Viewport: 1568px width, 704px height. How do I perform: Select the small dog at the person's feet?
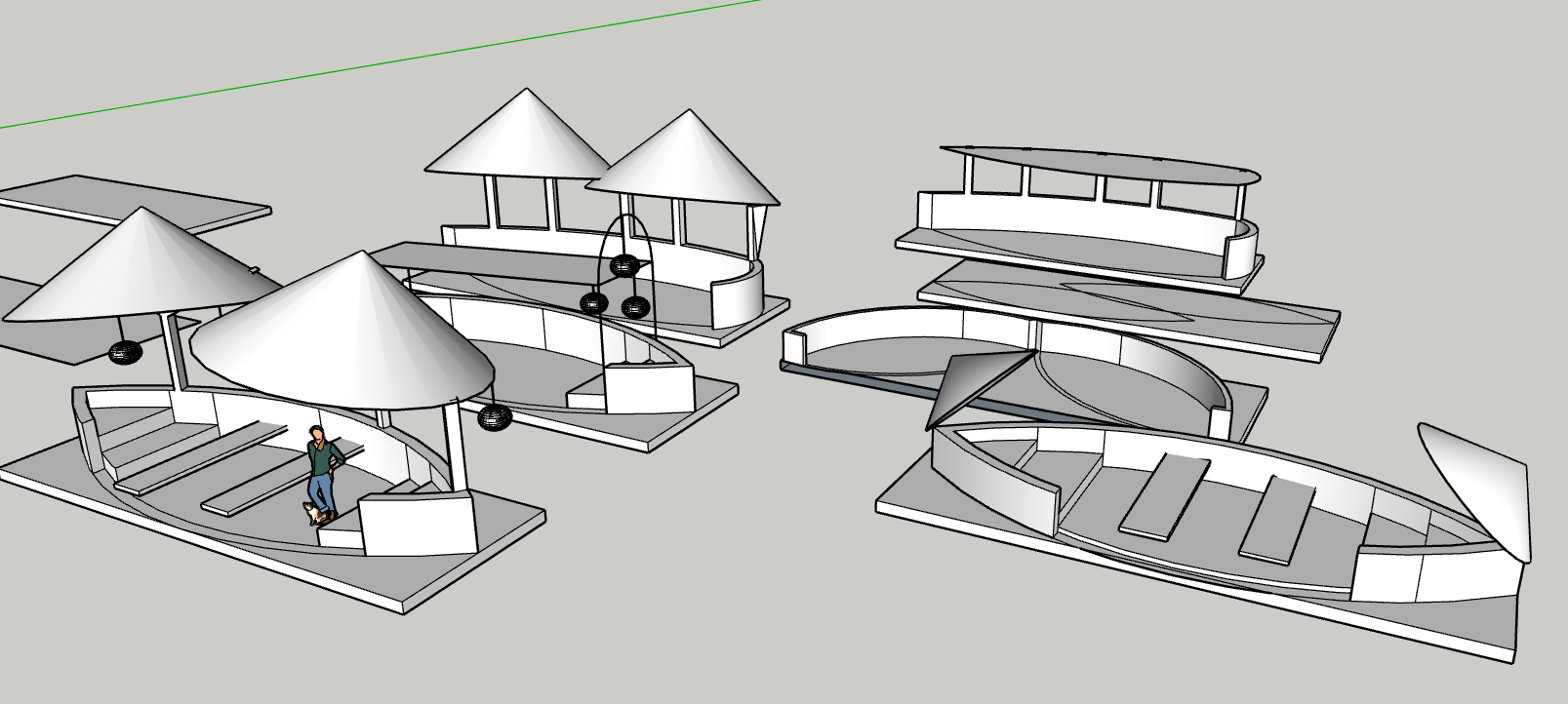[314, 513]
